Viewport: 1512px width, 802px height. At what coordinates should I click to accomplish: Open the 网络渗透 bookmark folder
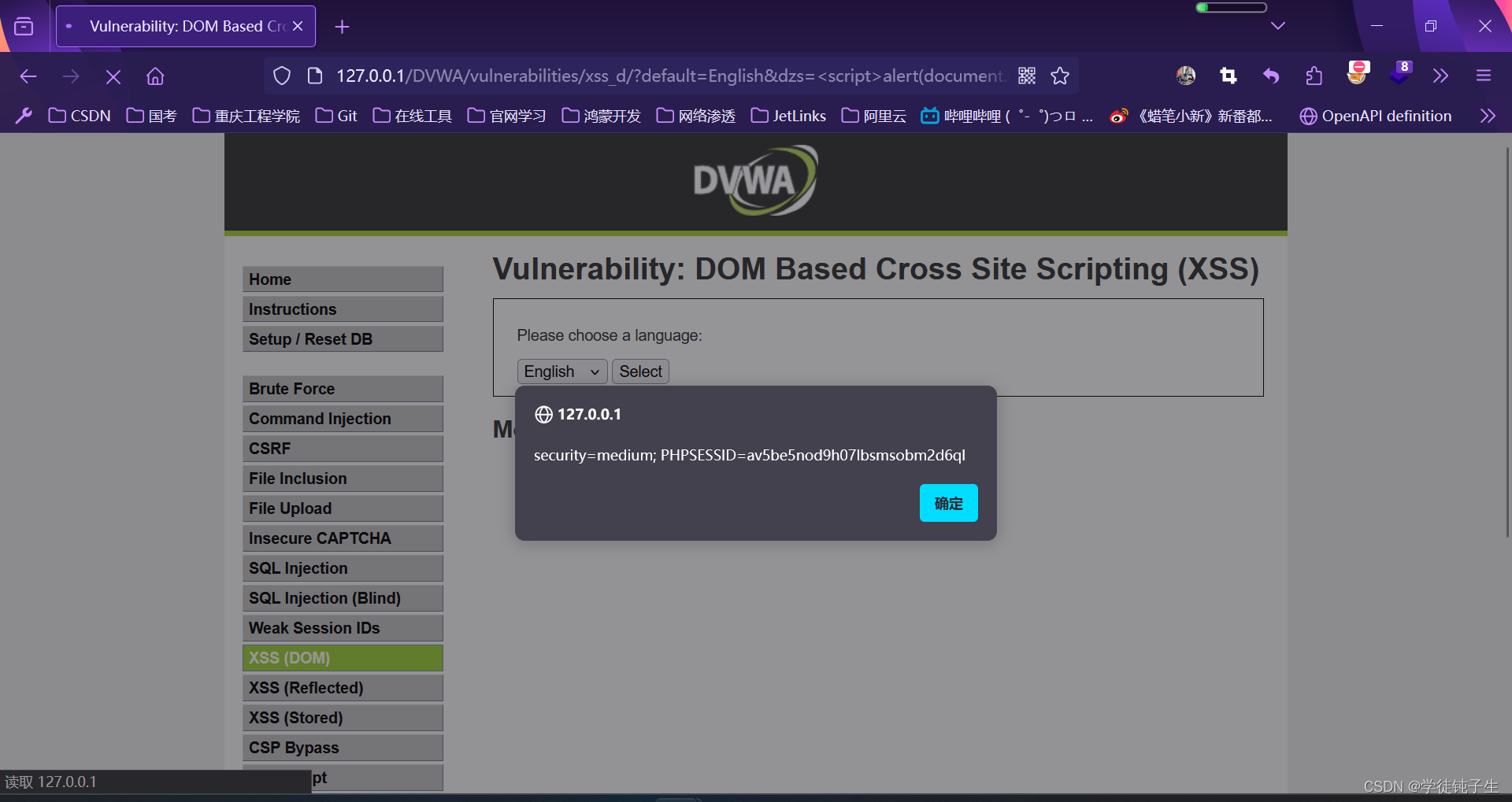(696, 116)
